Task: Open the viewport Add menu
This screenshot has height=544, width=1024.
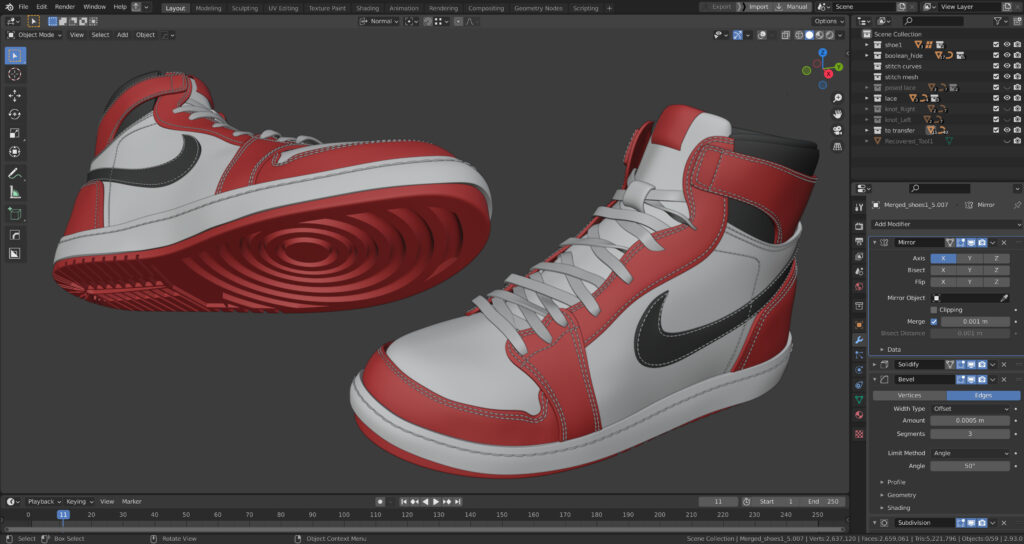Action: click(122, 35)
